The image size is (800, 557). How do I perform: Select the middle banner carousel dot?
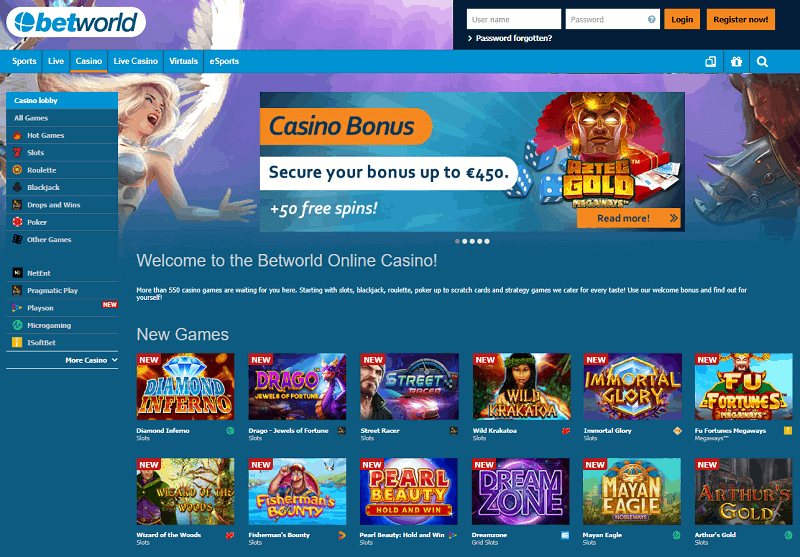(x=472, y=241)
